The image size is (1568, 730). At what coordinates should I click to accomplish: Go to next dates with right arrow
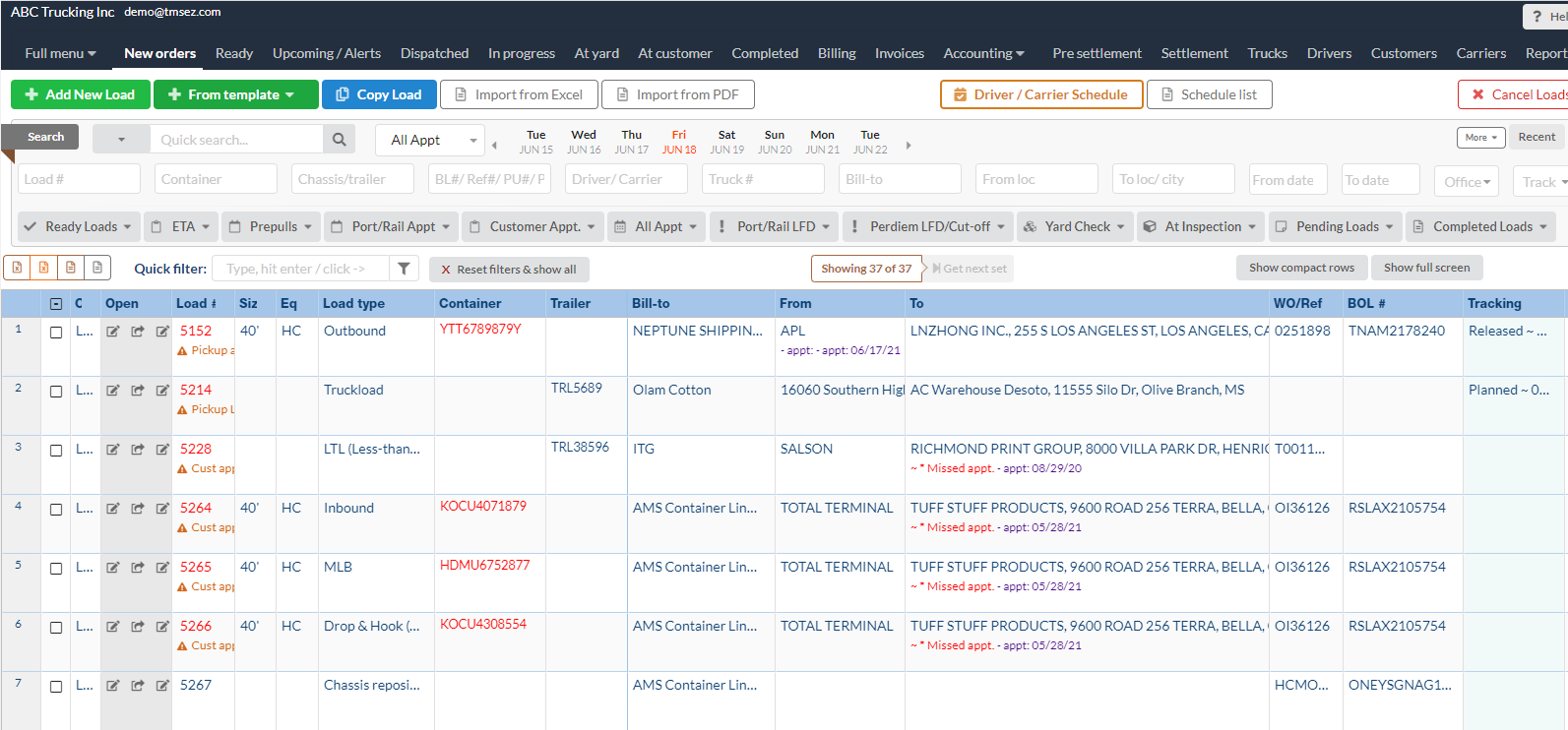pyautogui.click(x=909, y=146)
